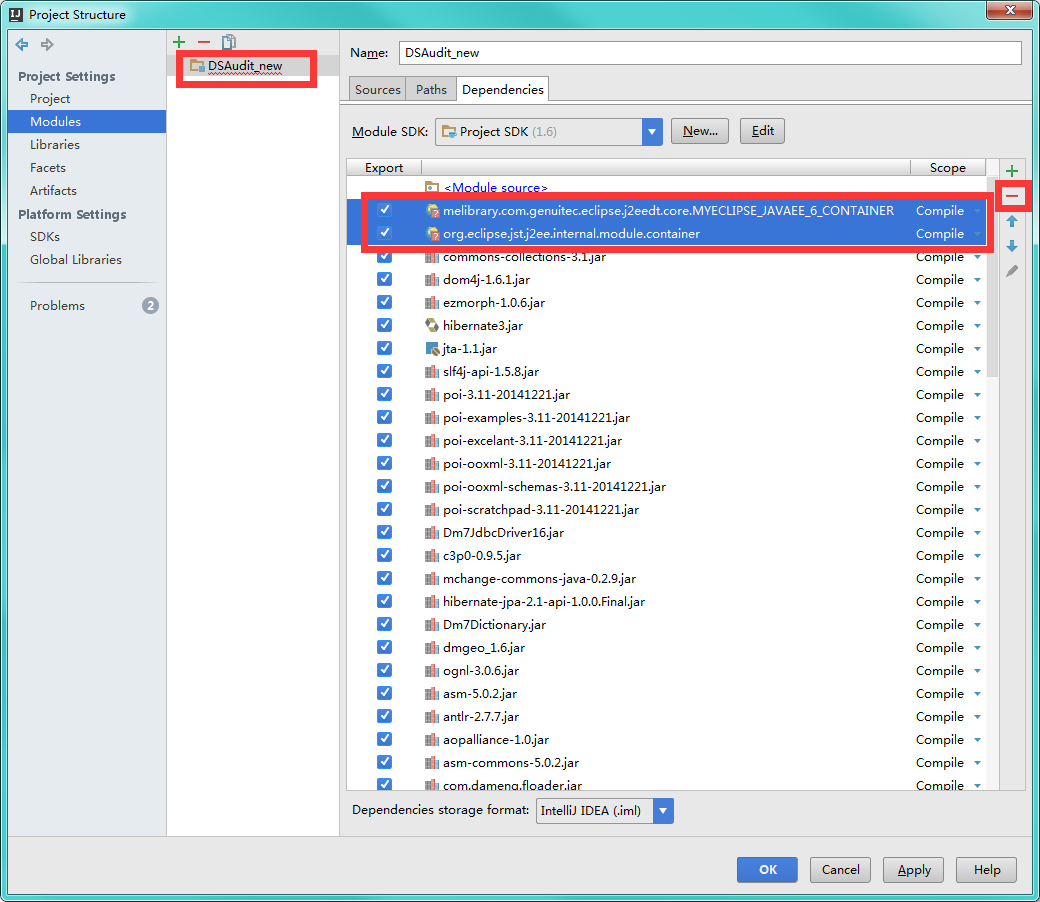Click the IntelliJ title bar icon
The image size is (1040, 902).
pyautogui.click(x=16, y=14)
